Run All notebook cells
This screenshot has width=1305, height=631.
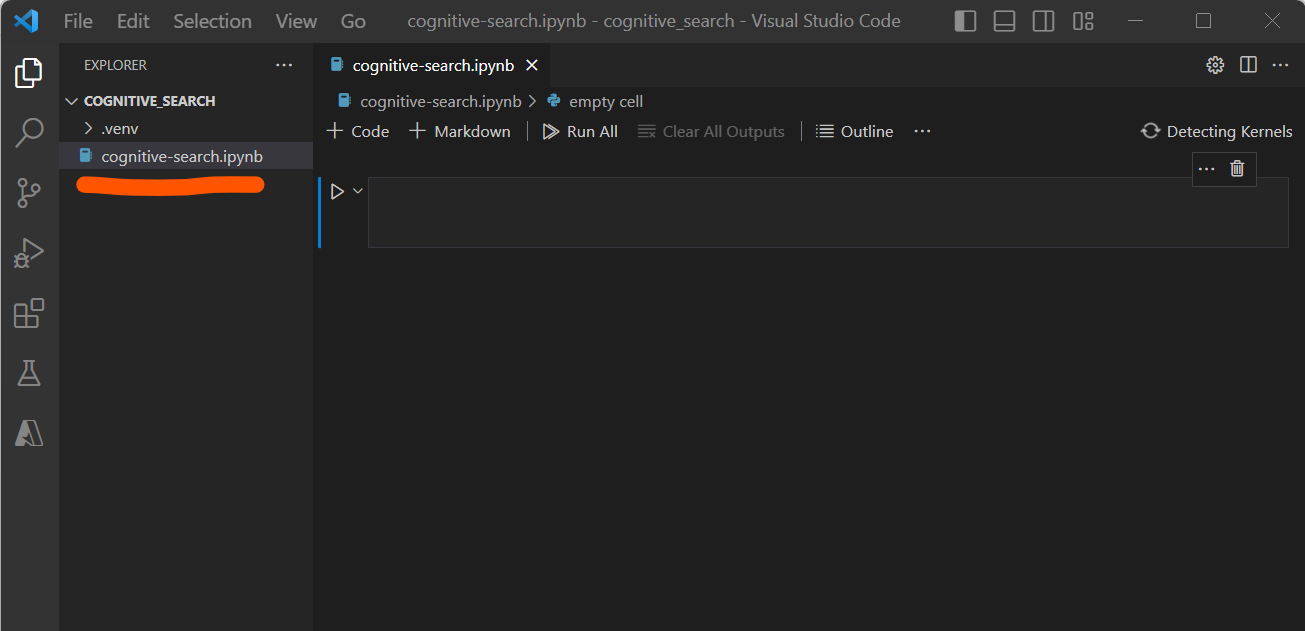(580, 131)
